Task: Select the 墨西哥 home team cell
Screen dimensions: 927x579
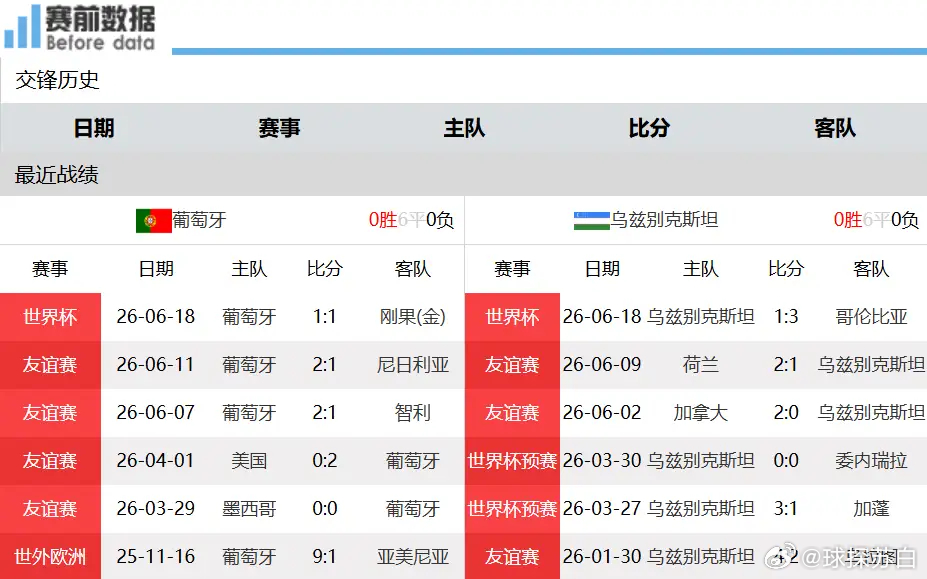Action: tap(249, 509)
